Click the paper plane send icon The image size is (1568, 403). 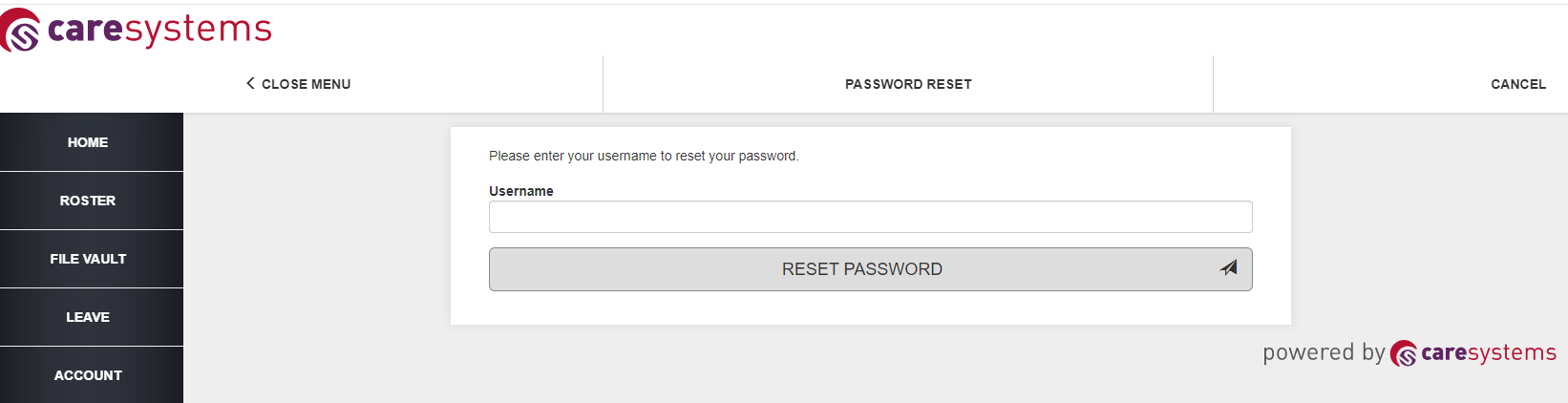(1229, 268)
